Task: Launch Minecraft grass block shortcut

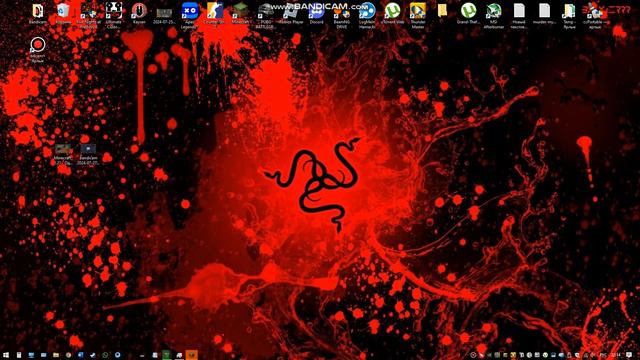Action: 240,13
